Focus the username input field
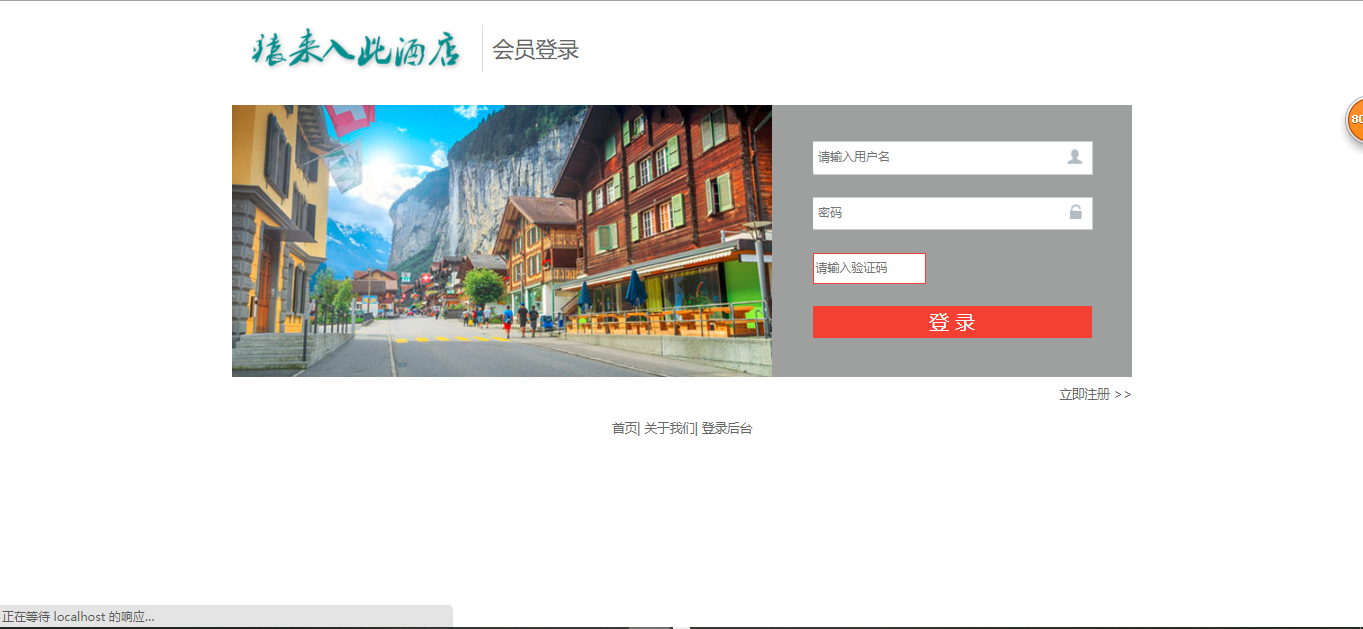1363x629 pixels. [x=952, y=157]
